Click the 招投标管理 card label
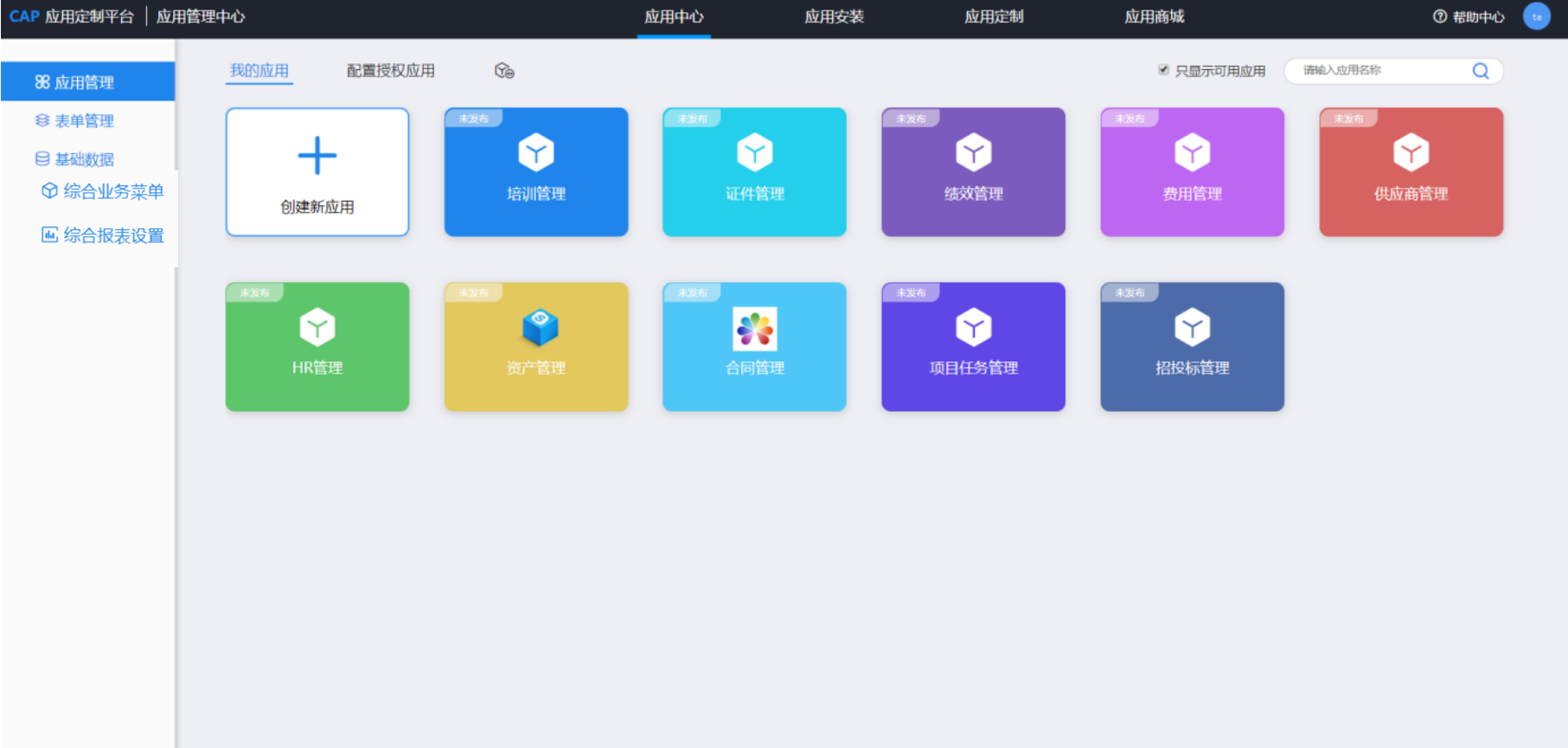This screenshot has height=748, width=1568. point(1193,368)
